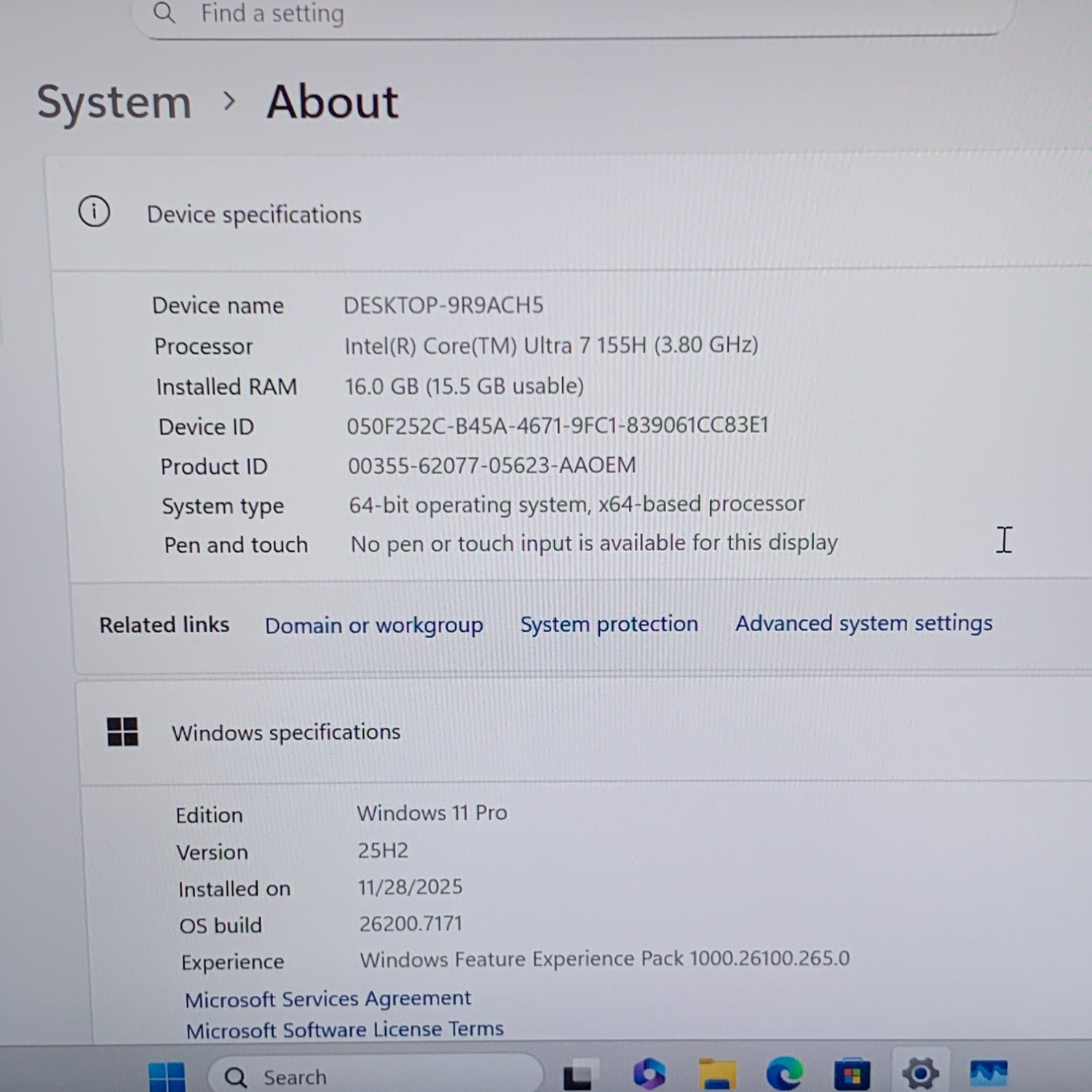Screen dimensions: 1092x1092
Task: Click the Device specifications info icon
Action: pos(94,213)
